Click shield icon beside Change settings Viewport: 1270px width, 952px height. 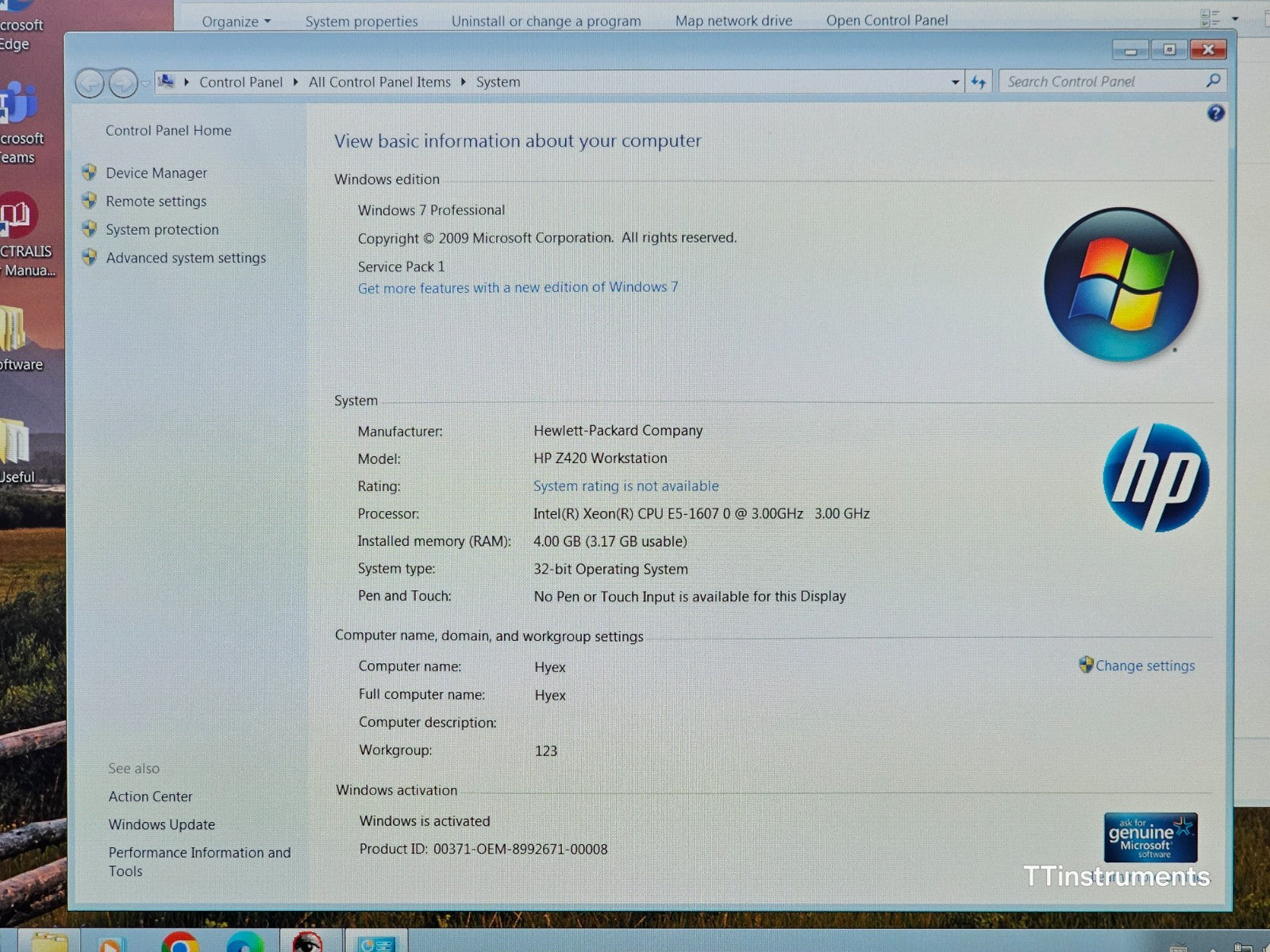point(1086,665)
